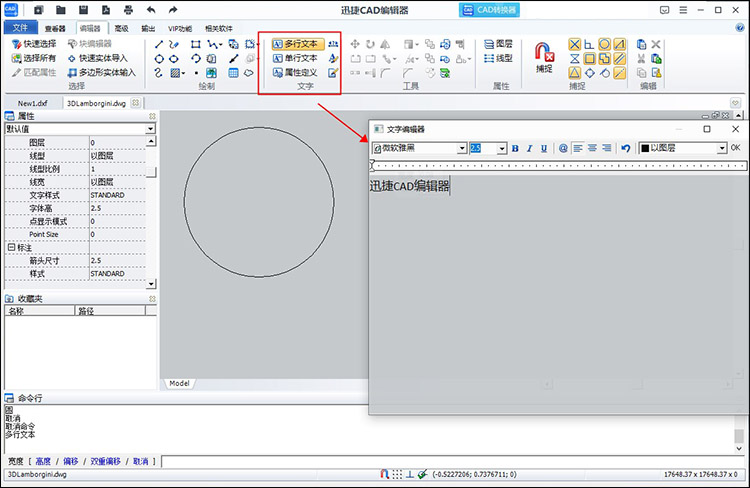Viewport: 750px width, 488px height.
Task: Click the Move tool in Tools group
Action: coord(355,44)
